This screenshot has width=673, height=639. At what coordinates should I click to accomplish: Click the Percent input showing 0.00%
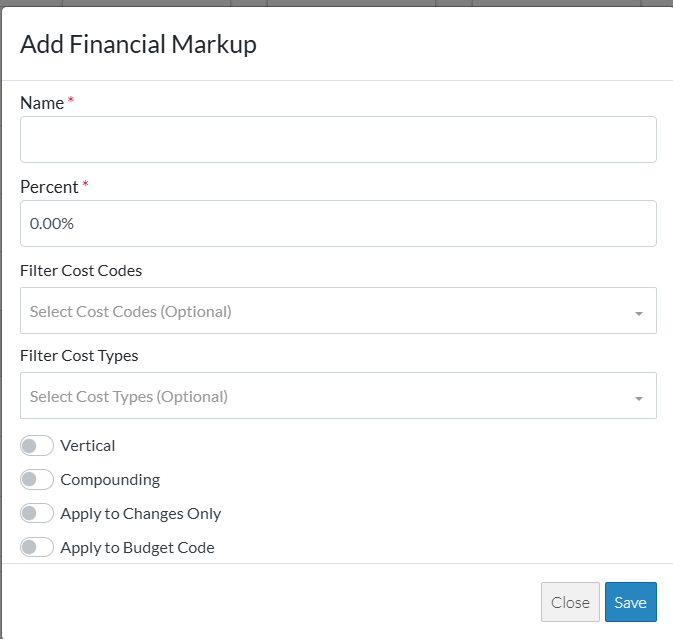point(338,223)
